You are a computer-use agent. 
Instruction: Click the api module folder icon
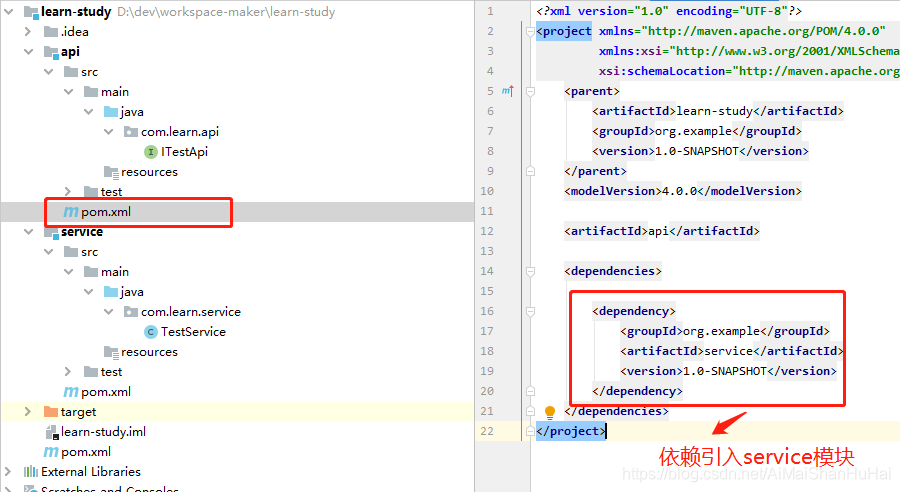52,52
